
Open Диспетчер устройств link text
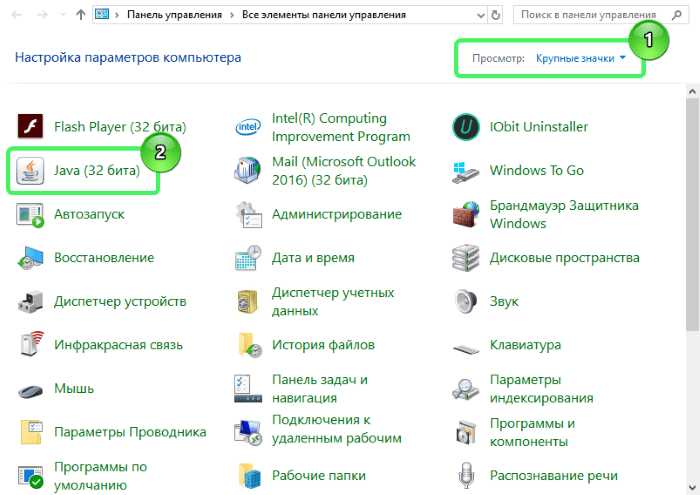(120, 302)
